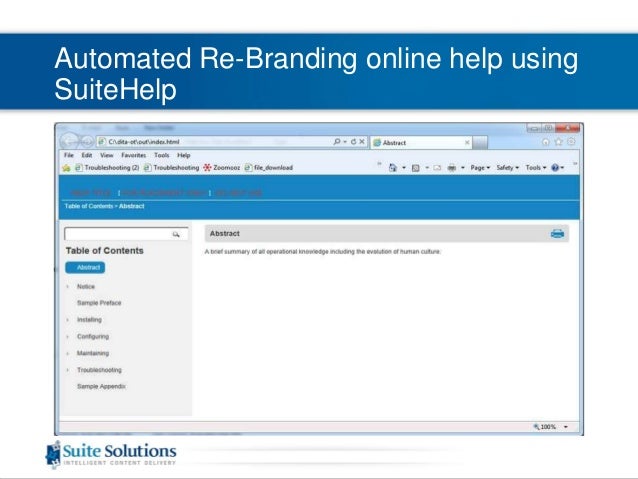This screenshot has height=479, width=638.
Task: Switch to the Abstract browser tab
Action: click(x=419, y=142)
